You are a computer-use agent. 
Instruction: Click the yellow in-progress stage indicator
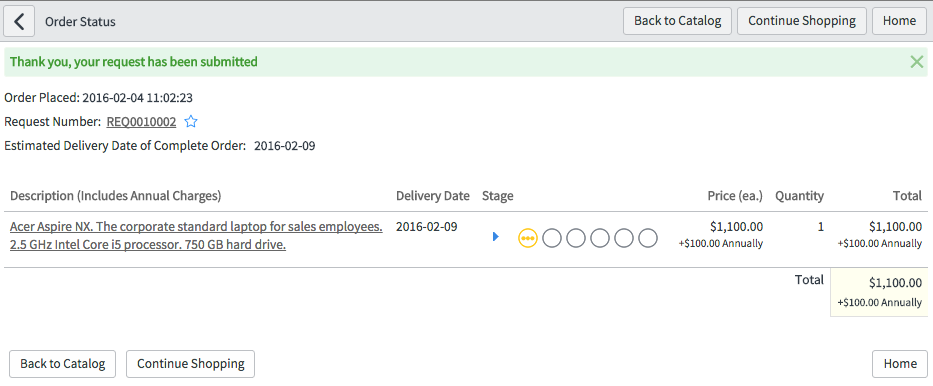point(528,238)
